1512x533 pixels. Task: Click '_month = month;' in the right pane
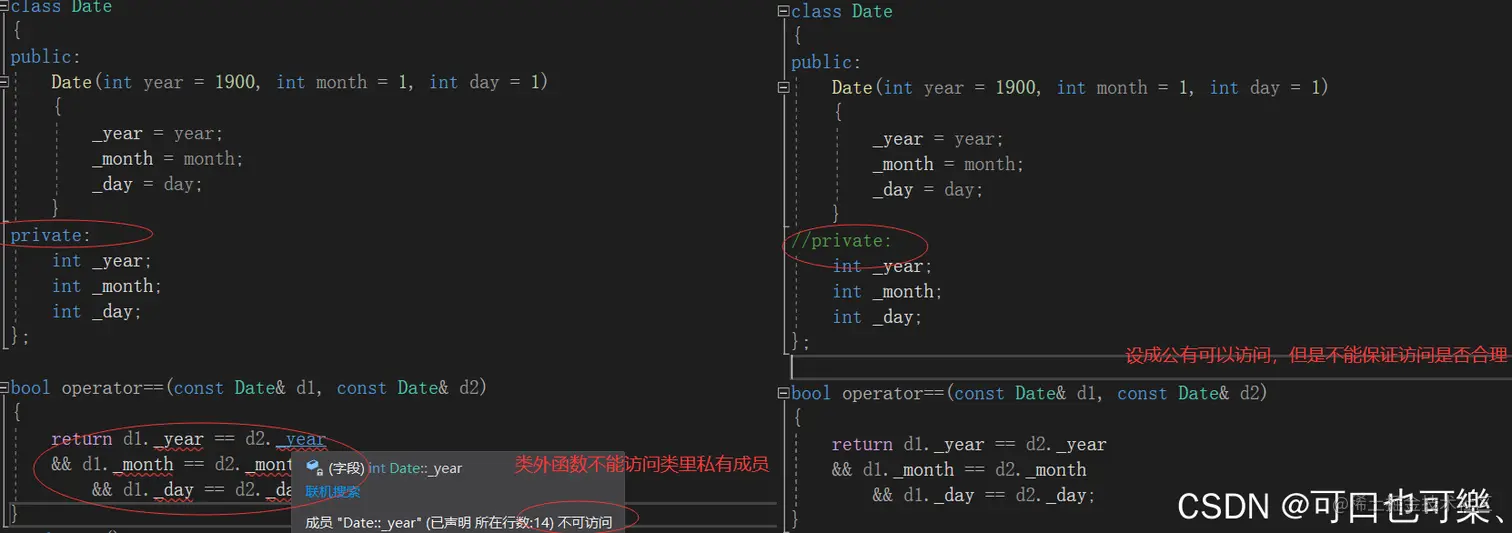tap(948, 165)
